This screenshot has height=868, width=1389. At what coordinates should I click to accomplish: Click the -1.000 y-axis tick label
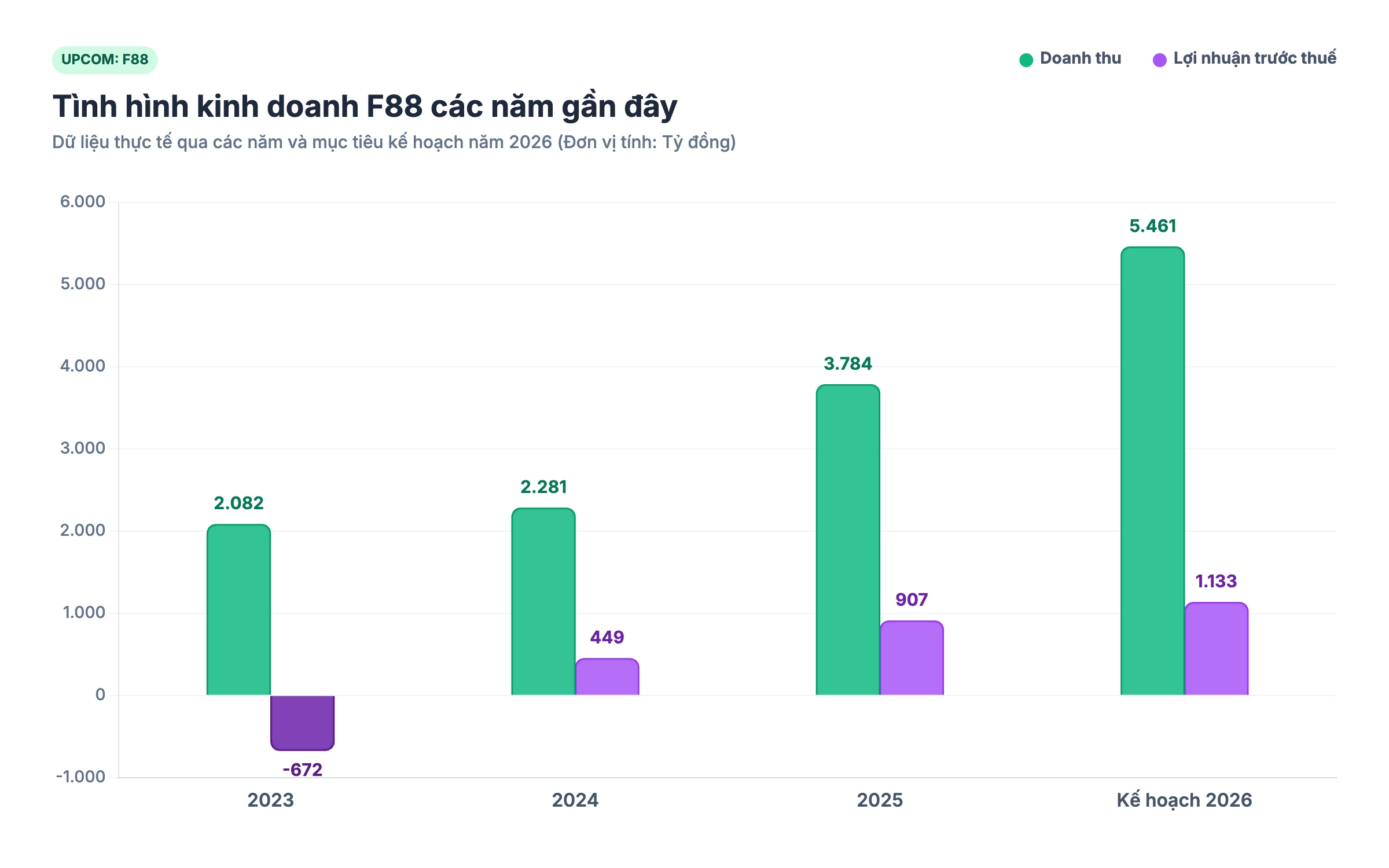coord(80,777)
